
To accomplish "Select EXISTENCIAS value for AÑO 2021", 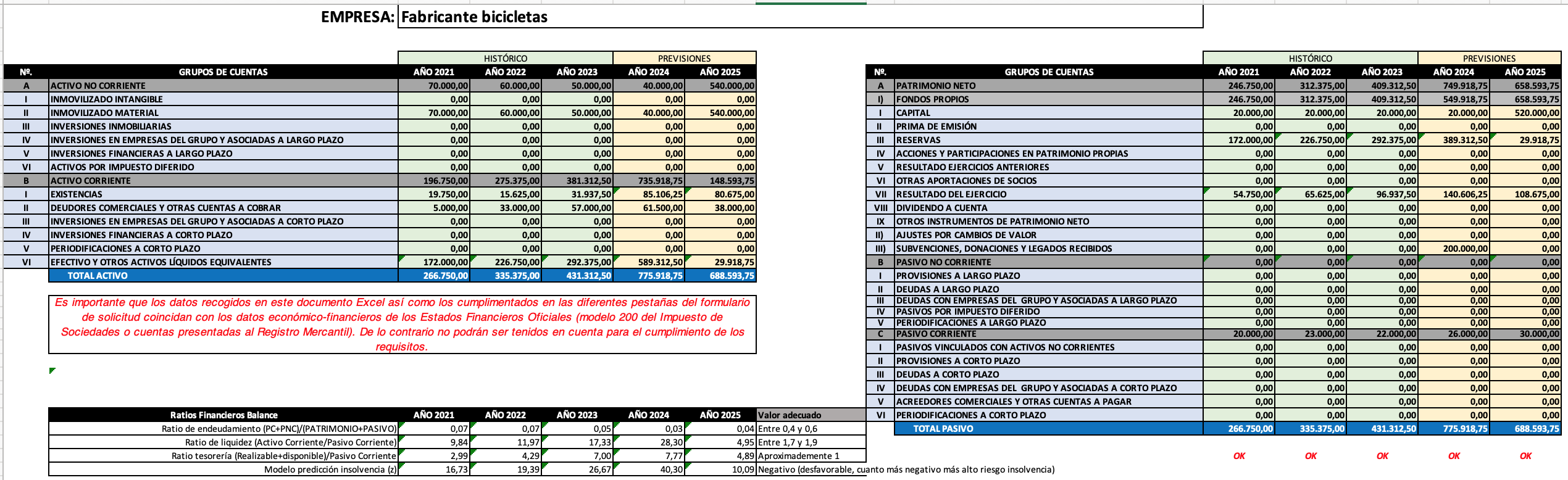I will coord(434,194).
